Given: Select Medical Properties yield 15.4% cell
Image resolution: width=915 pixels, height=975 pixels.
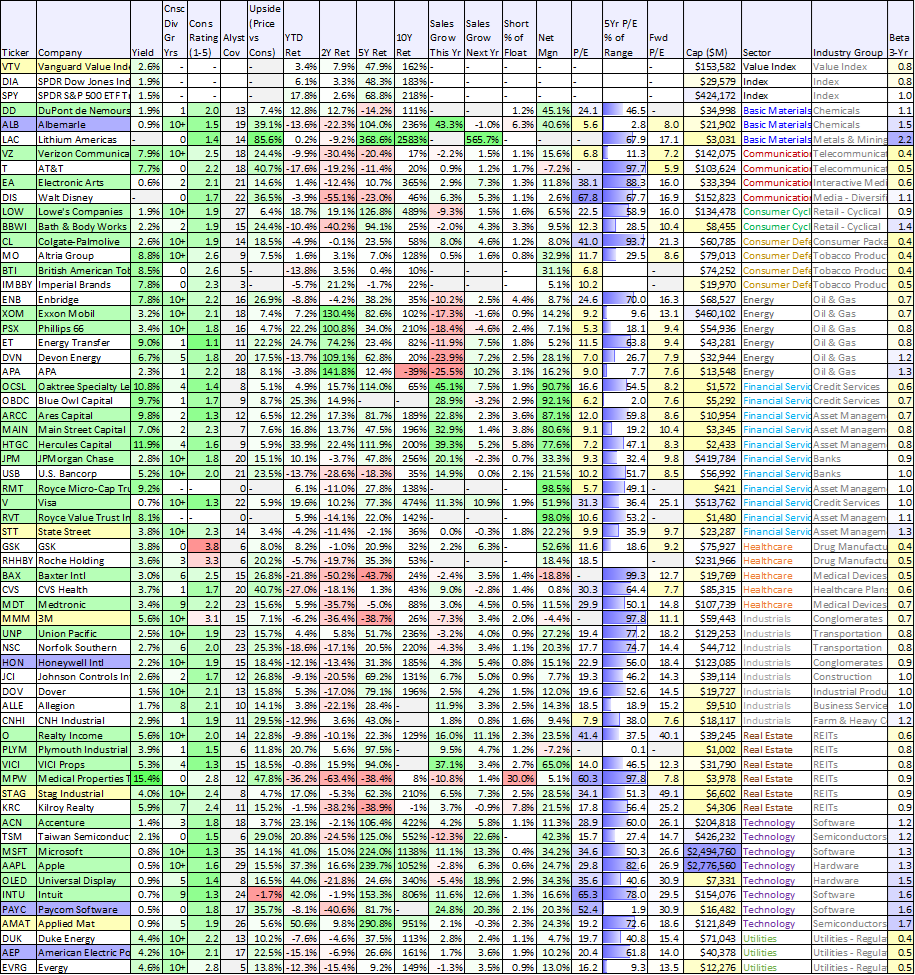Looking at the screenshot, I should [146, 779].
